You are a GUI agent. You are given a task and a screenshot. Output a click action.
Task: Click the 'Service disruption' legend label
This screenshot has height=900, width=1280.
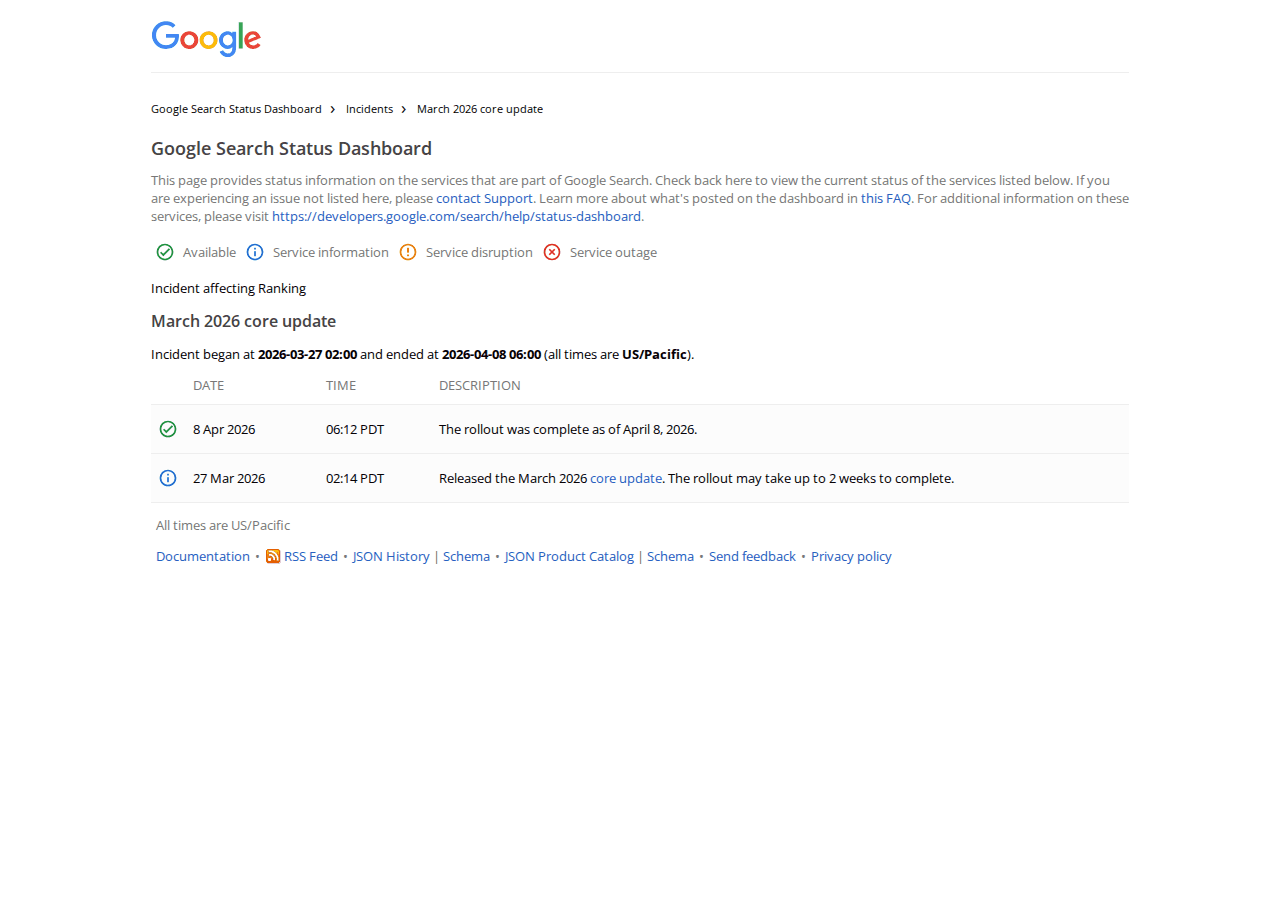pos(479,252)
